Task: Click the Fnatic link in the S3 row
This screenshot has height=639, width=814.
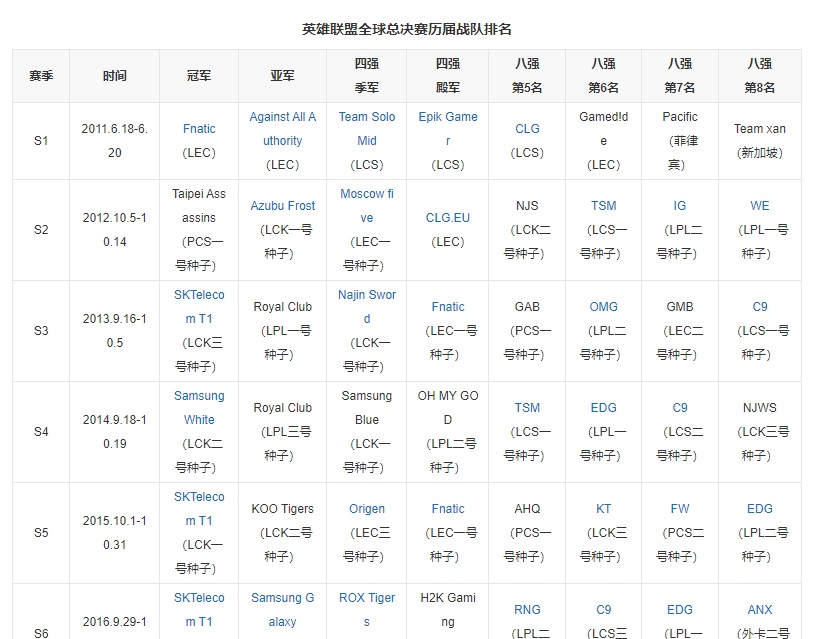Action: click(447, 307)
